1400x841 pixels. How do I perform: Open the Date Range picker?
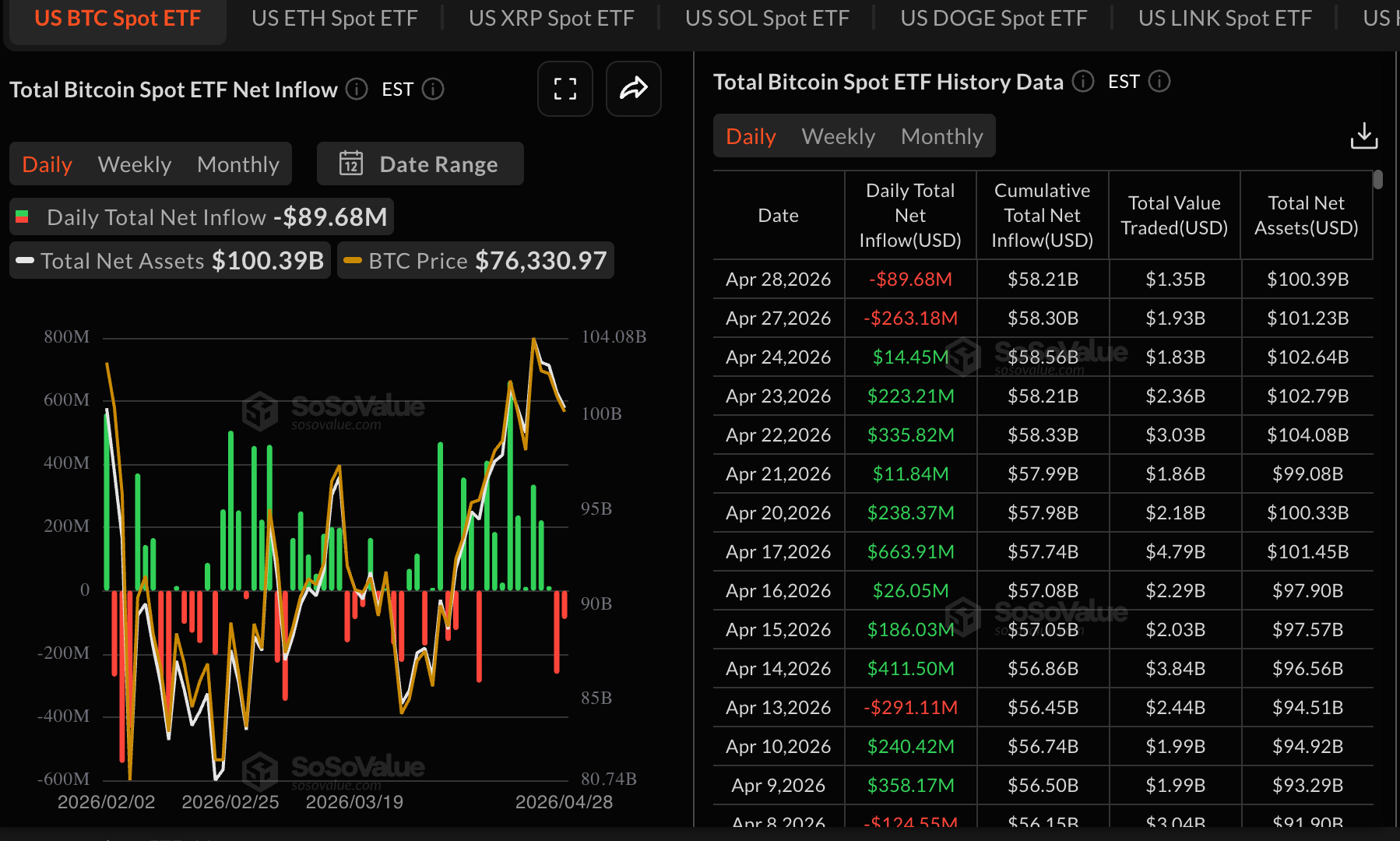click(x=420, y=164)
